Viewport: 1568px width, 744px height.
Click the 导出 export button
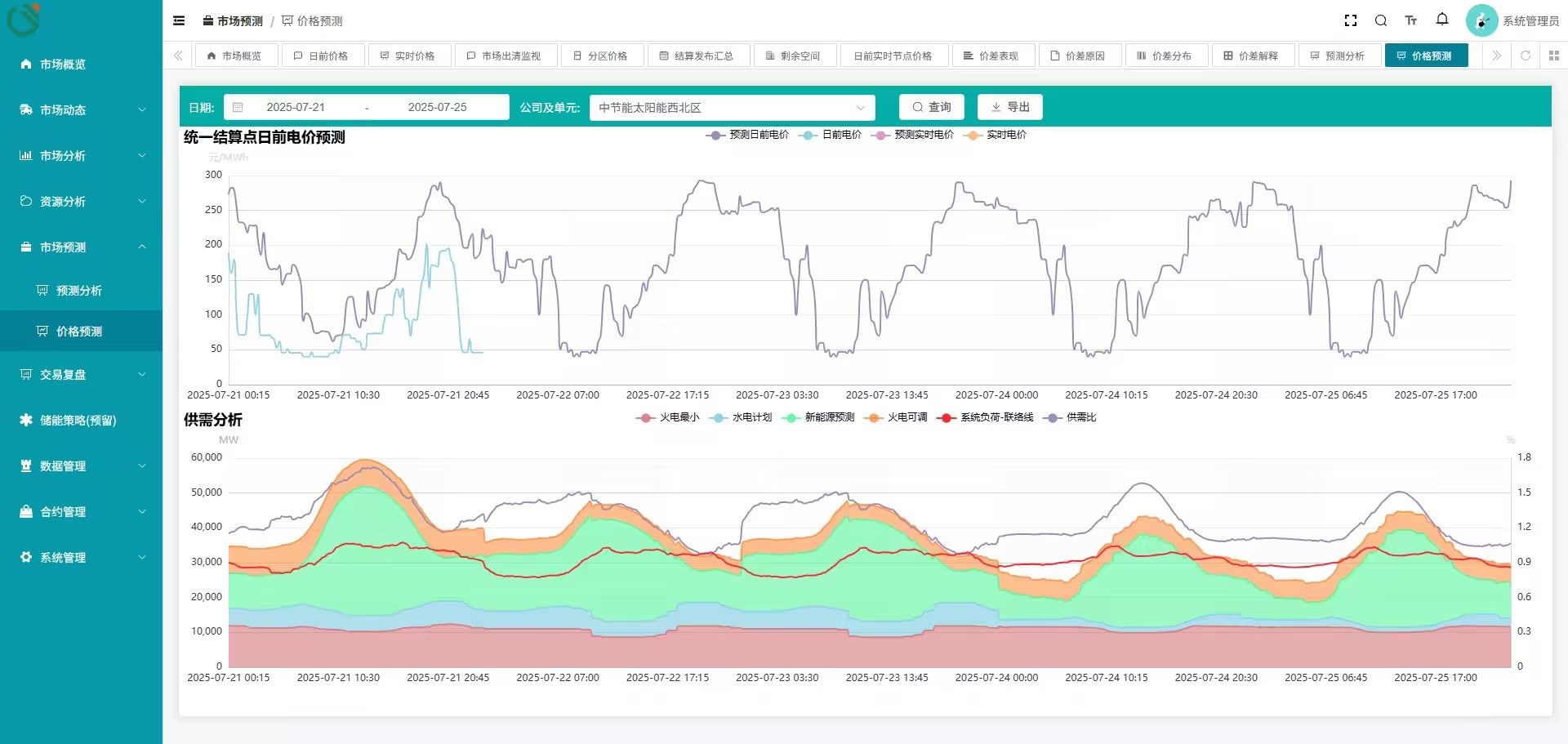[x=1009, y=107]
